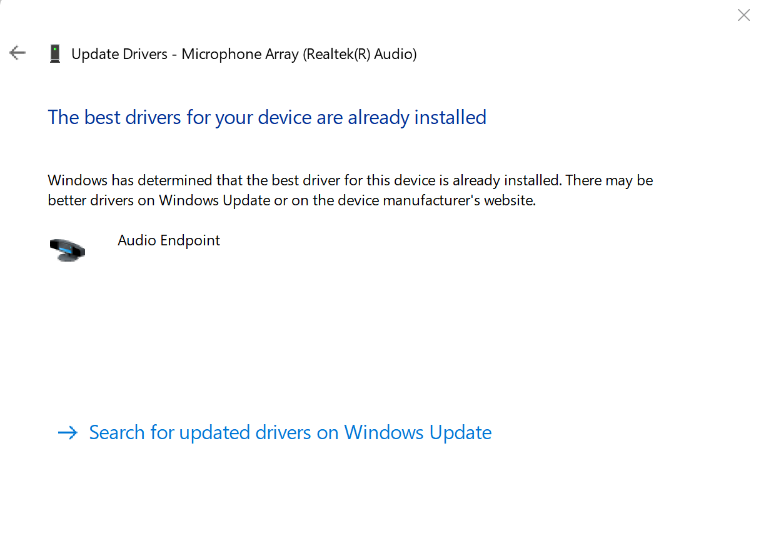762x536 pixels.
Task: Click "is already installed" in description paragraph
Action: coord(504,180)
